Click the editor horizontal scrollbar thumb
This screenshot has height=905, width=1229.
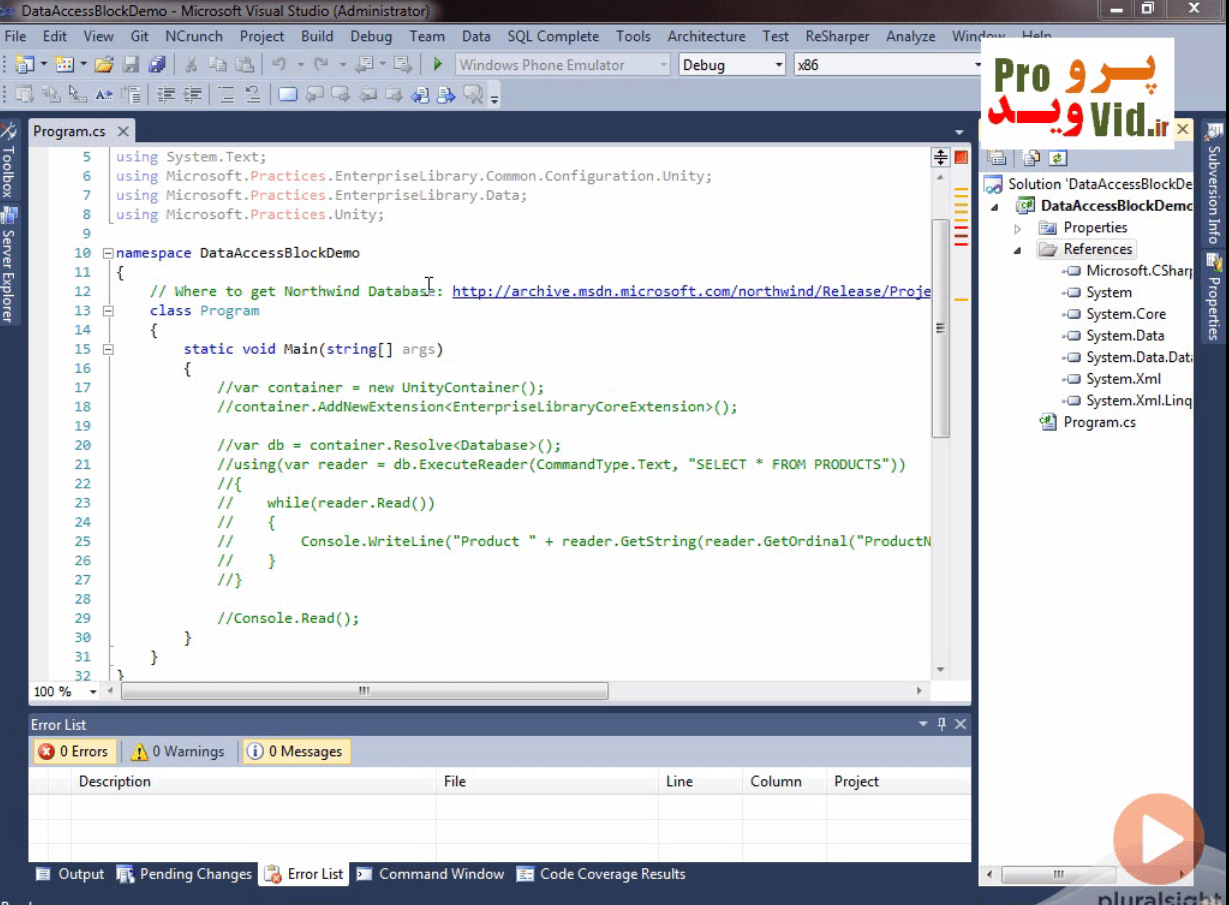[364, 691]
